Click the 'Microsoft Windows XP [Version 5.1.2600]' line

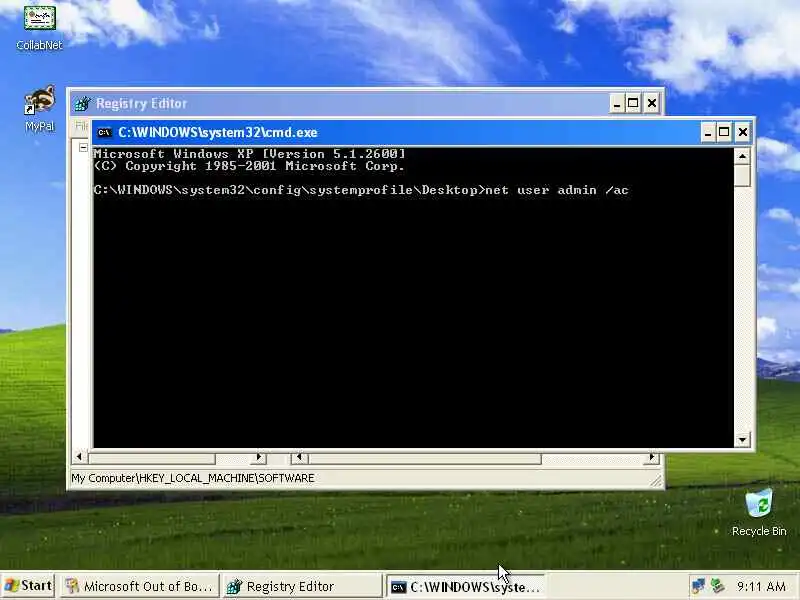pos(249,154)
